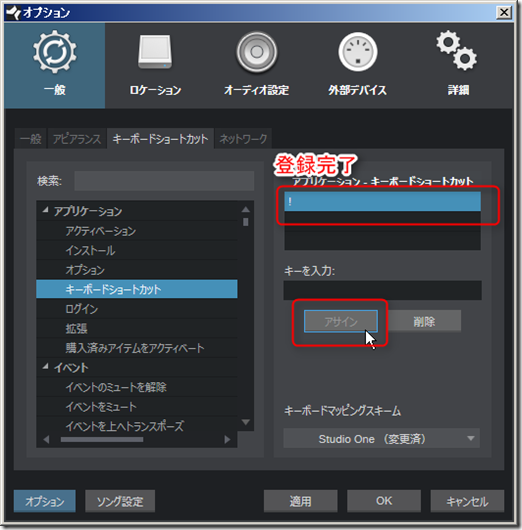Click the 削除 button

pos(424,321)
